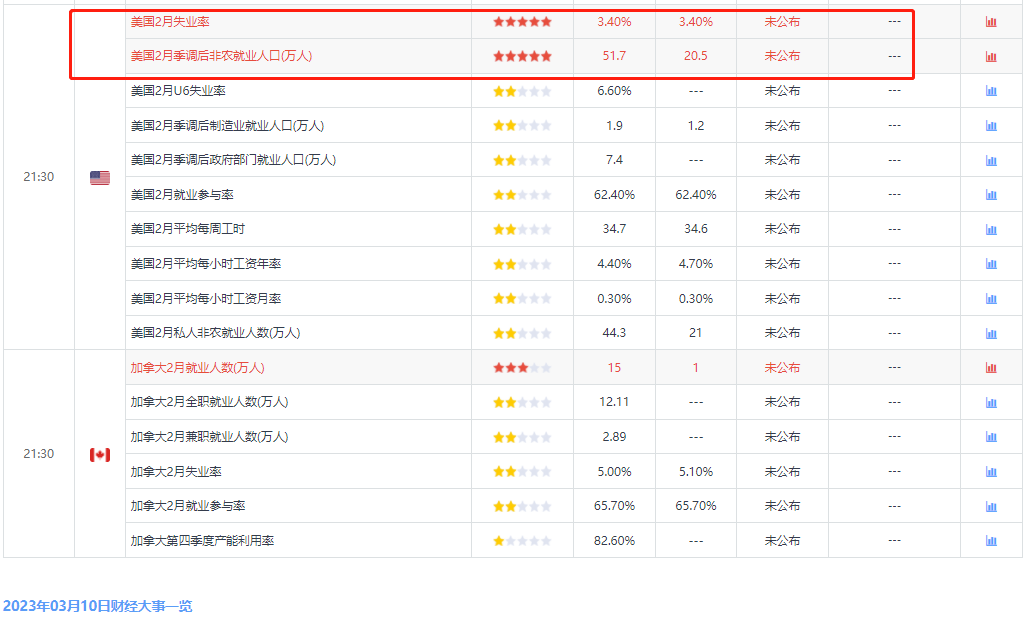Viewport: 1028px width, 621px height.
Task: Open 加拿大2月就业人数(万人) red link
Action: point(197,368)
